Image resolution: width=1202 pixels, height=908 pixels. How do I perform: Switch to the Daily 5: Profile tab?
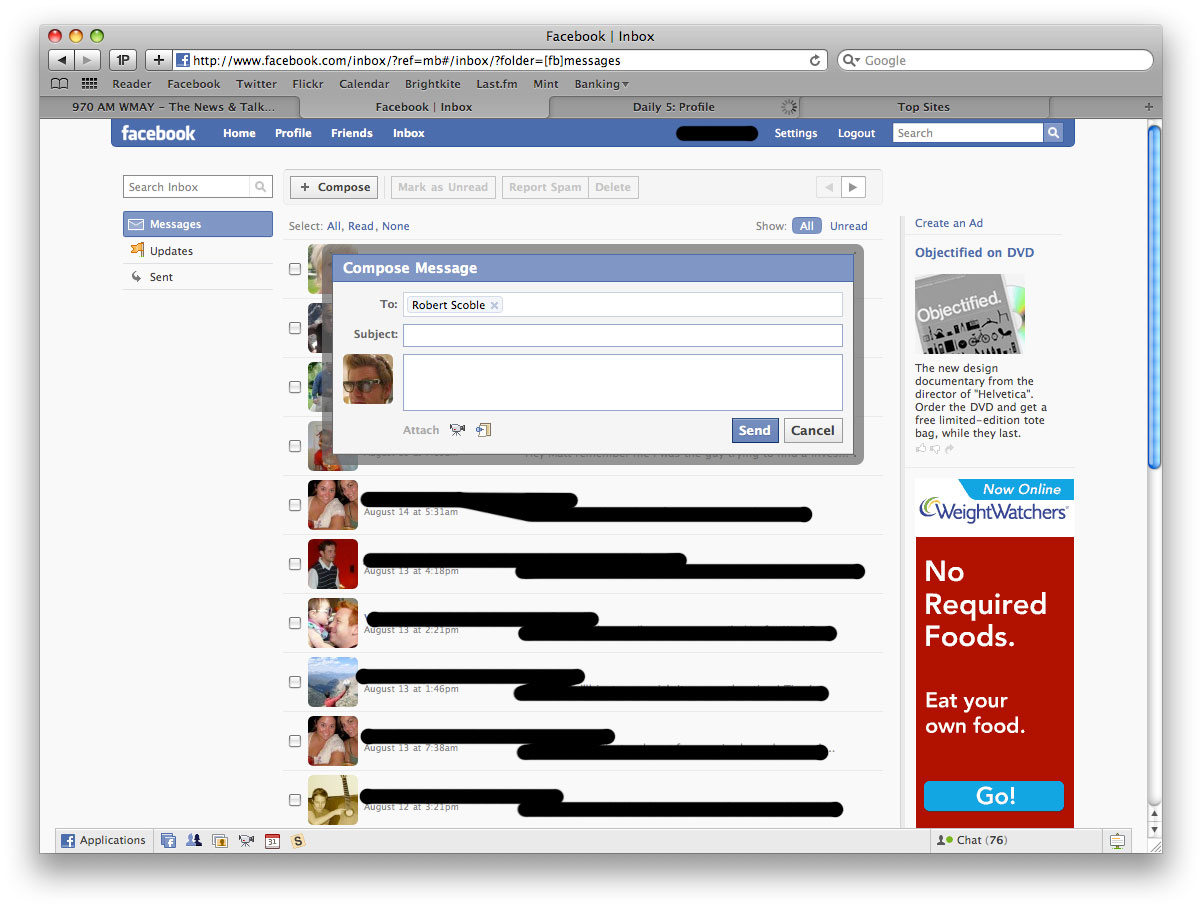pyautogui.click(x=674, y=107)
